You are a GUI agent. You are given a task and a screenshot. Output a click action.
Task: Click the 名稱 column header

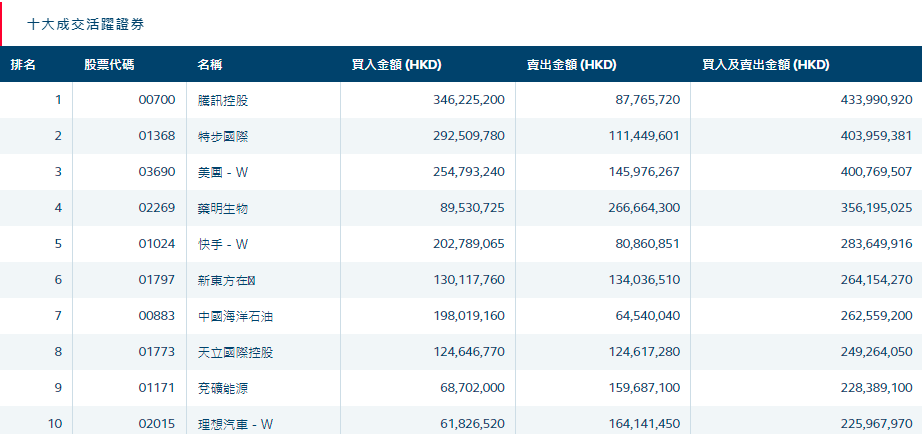(x=210, y=65)
